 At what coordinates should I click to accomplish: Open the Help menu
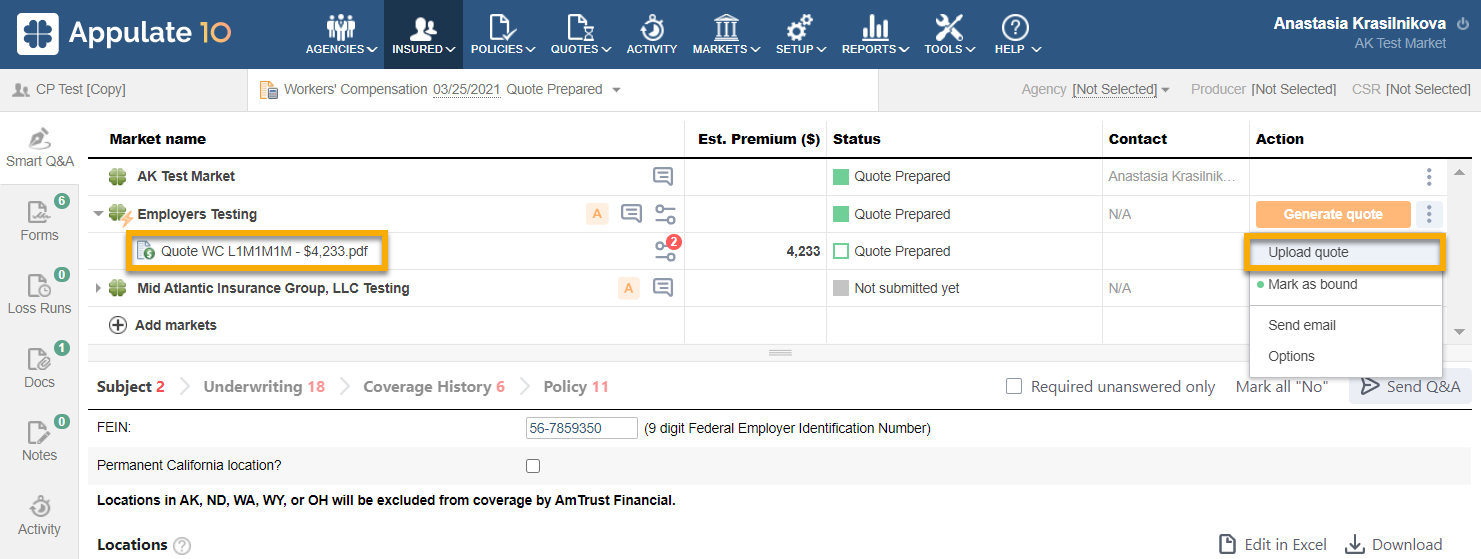click(1017, 34)
